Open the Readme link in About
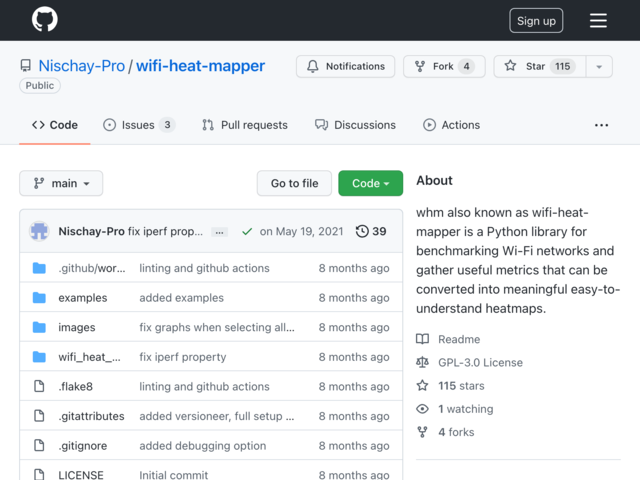This screenshot has width=640, height=480. [x=448, y=339]
